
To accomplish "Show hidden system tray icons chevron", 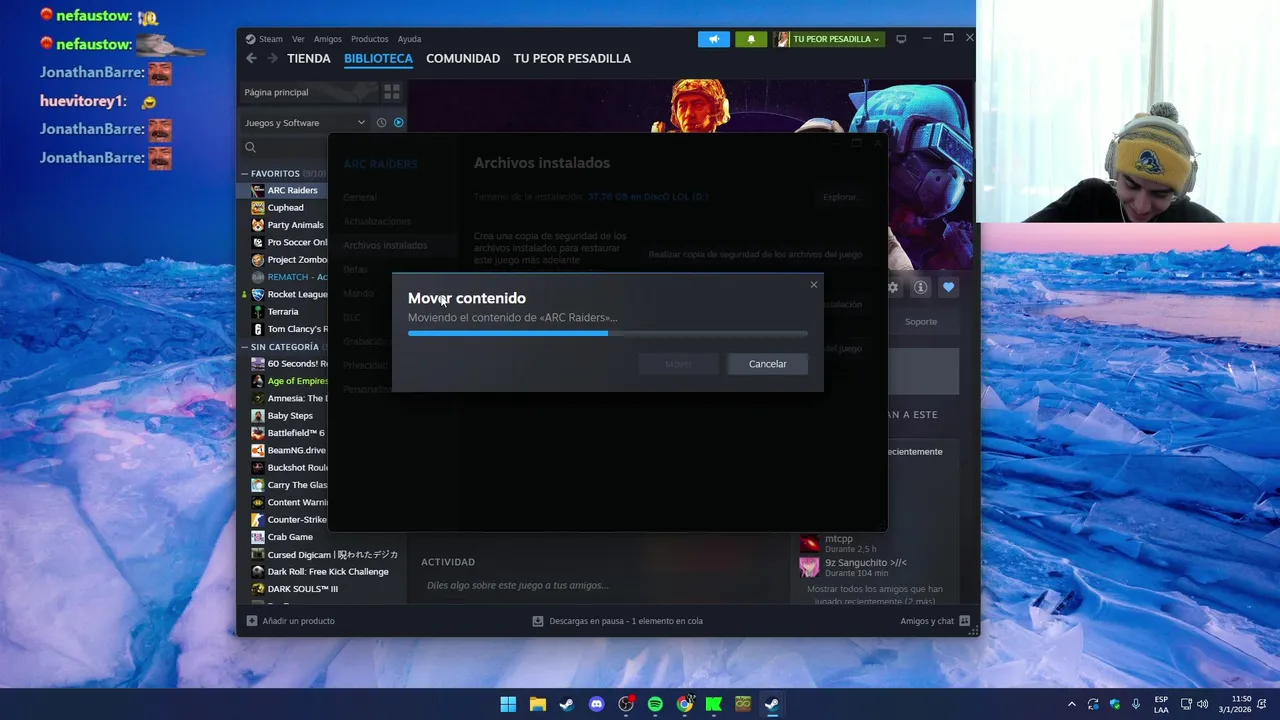I will tap(1072, 704).
